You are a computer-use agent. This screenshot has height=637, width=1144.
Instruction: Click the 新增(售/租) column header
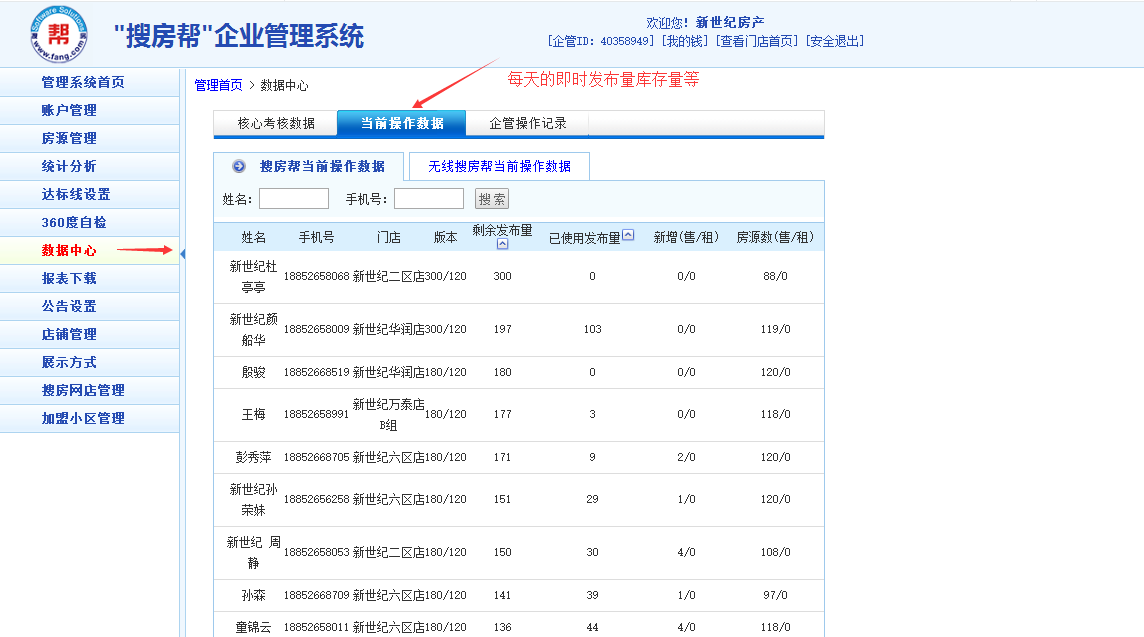pos(686,237)
